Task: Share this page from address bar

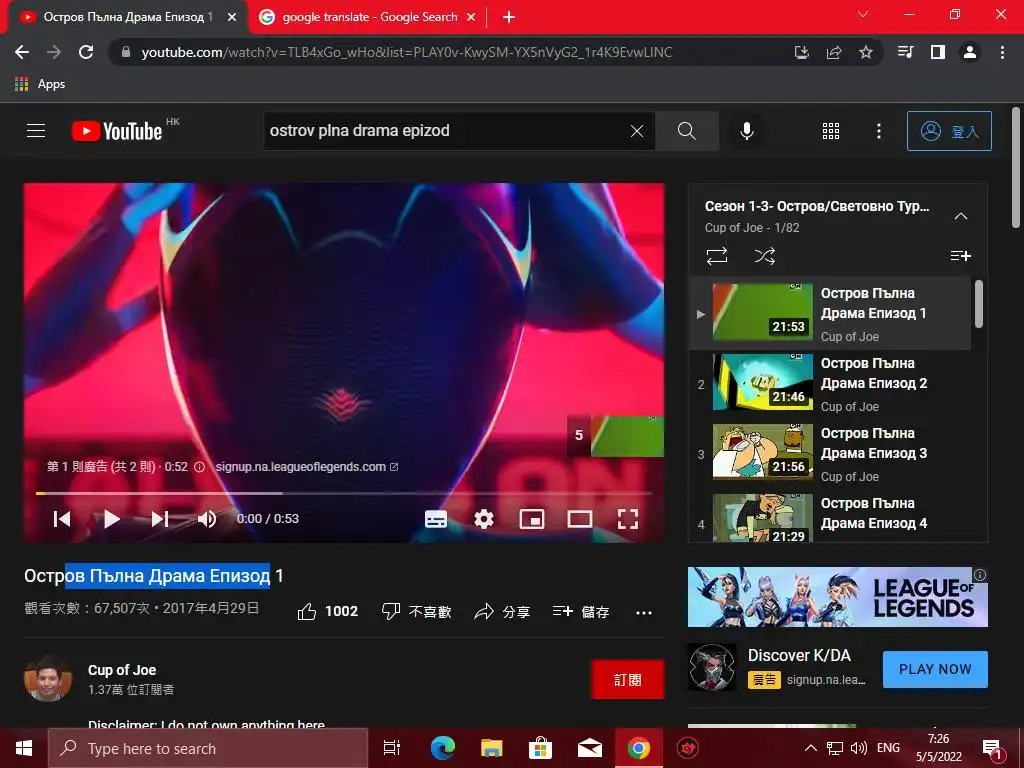Action: click(x=834, y=52)
